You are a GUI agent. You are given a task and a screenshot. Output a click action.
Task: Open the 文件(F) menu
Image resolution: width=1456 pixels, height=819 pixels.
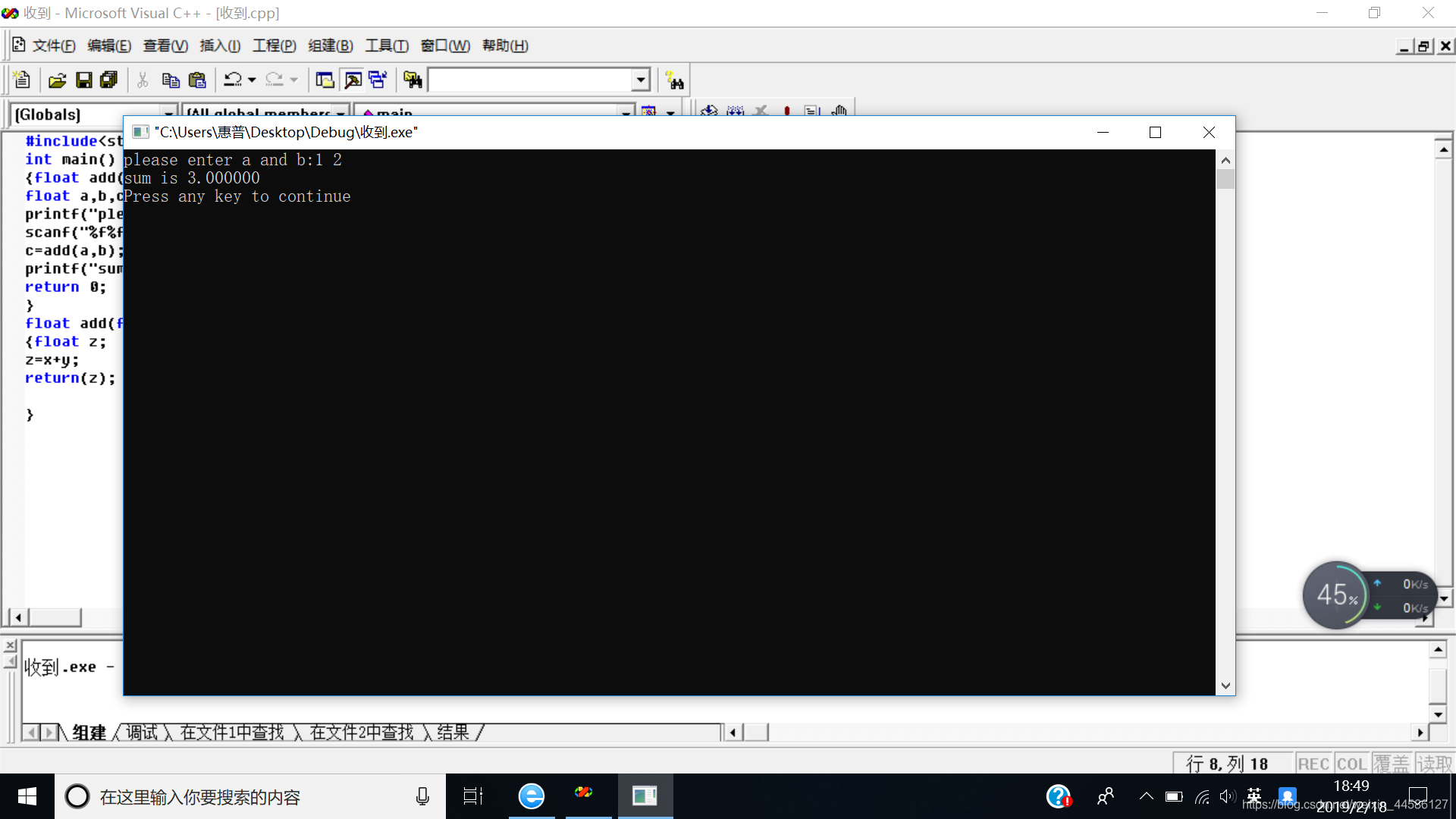[54, 45]
